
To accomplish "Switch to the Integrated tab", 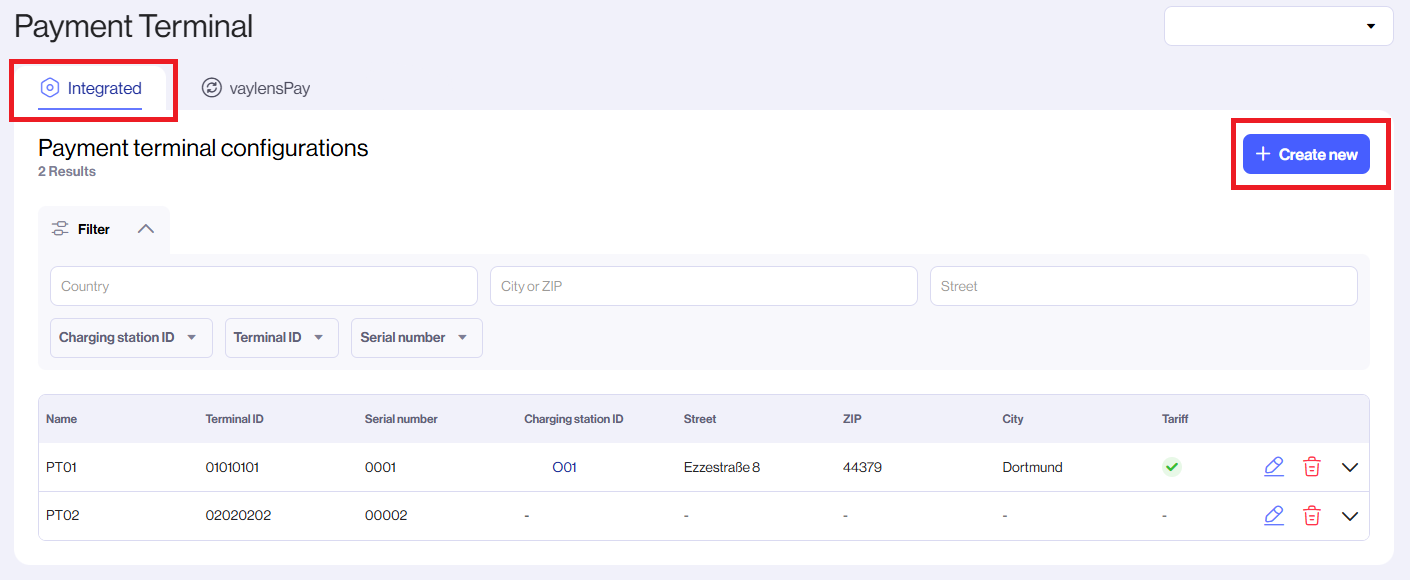I will [x=92, y=88].
